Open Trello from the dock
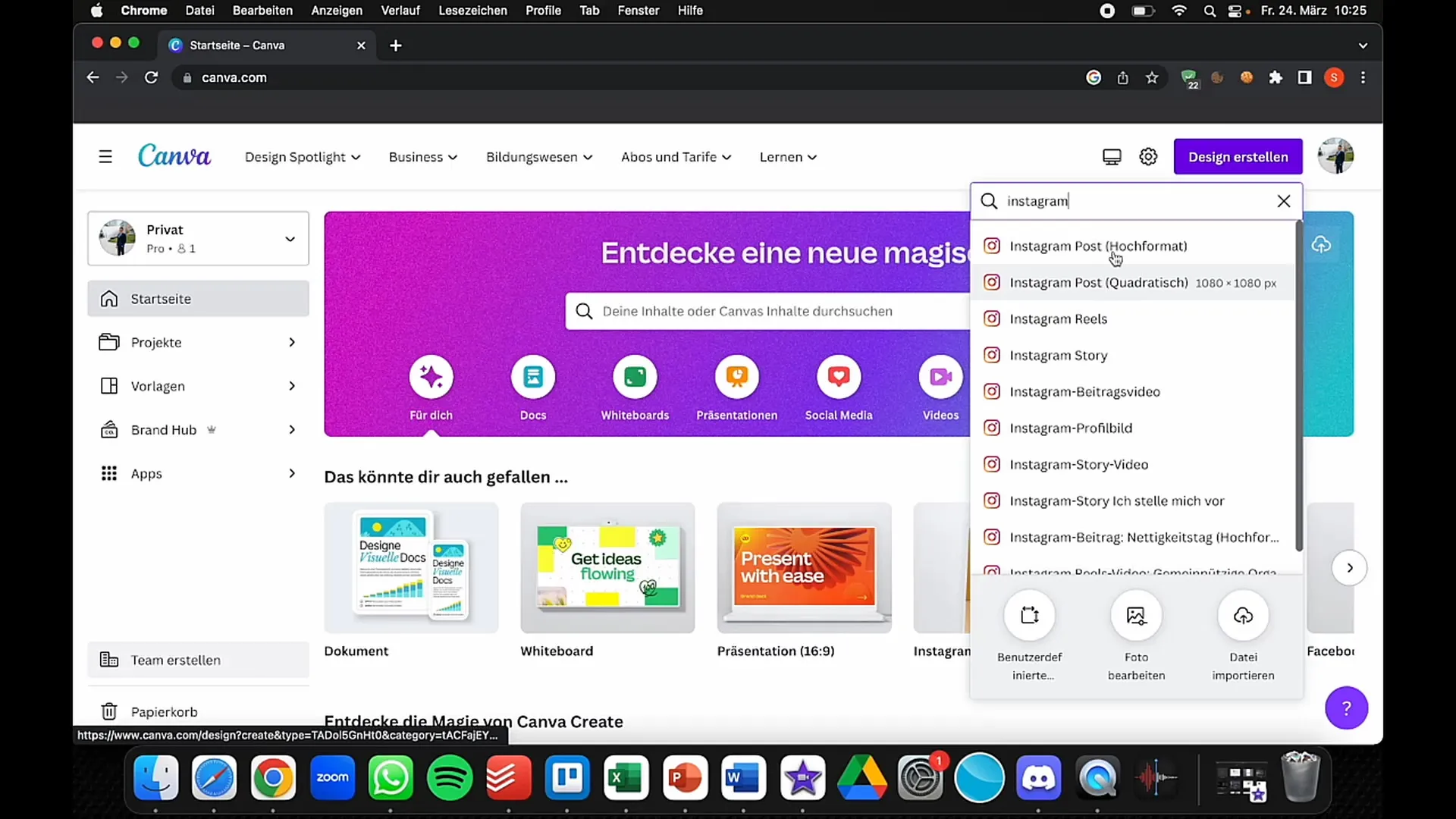Viewport: 1456px width, 819px height. [x=567, y=777]
